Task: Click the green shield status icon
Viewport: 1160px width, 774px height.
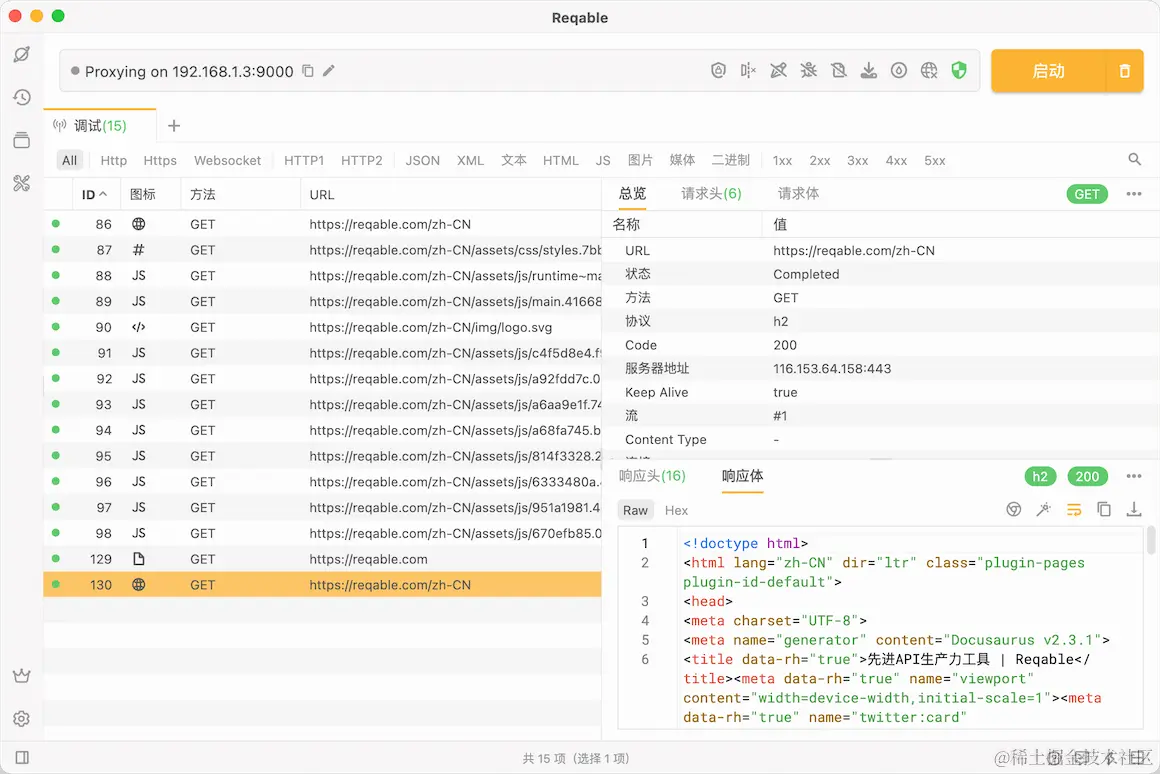Action: coord(959,70)
